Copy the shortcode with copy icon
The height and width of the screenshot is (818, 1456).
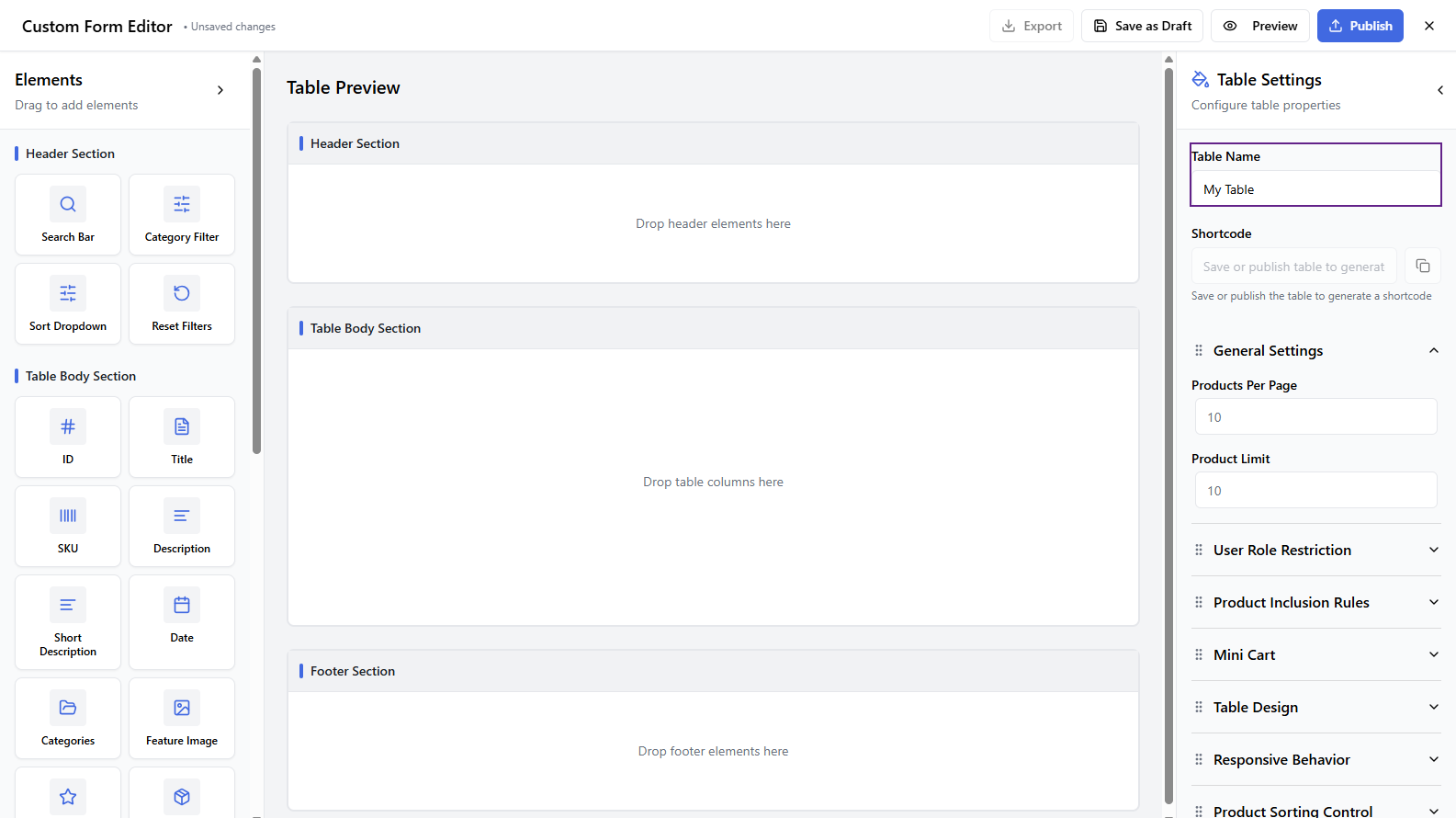[1422, 266]
